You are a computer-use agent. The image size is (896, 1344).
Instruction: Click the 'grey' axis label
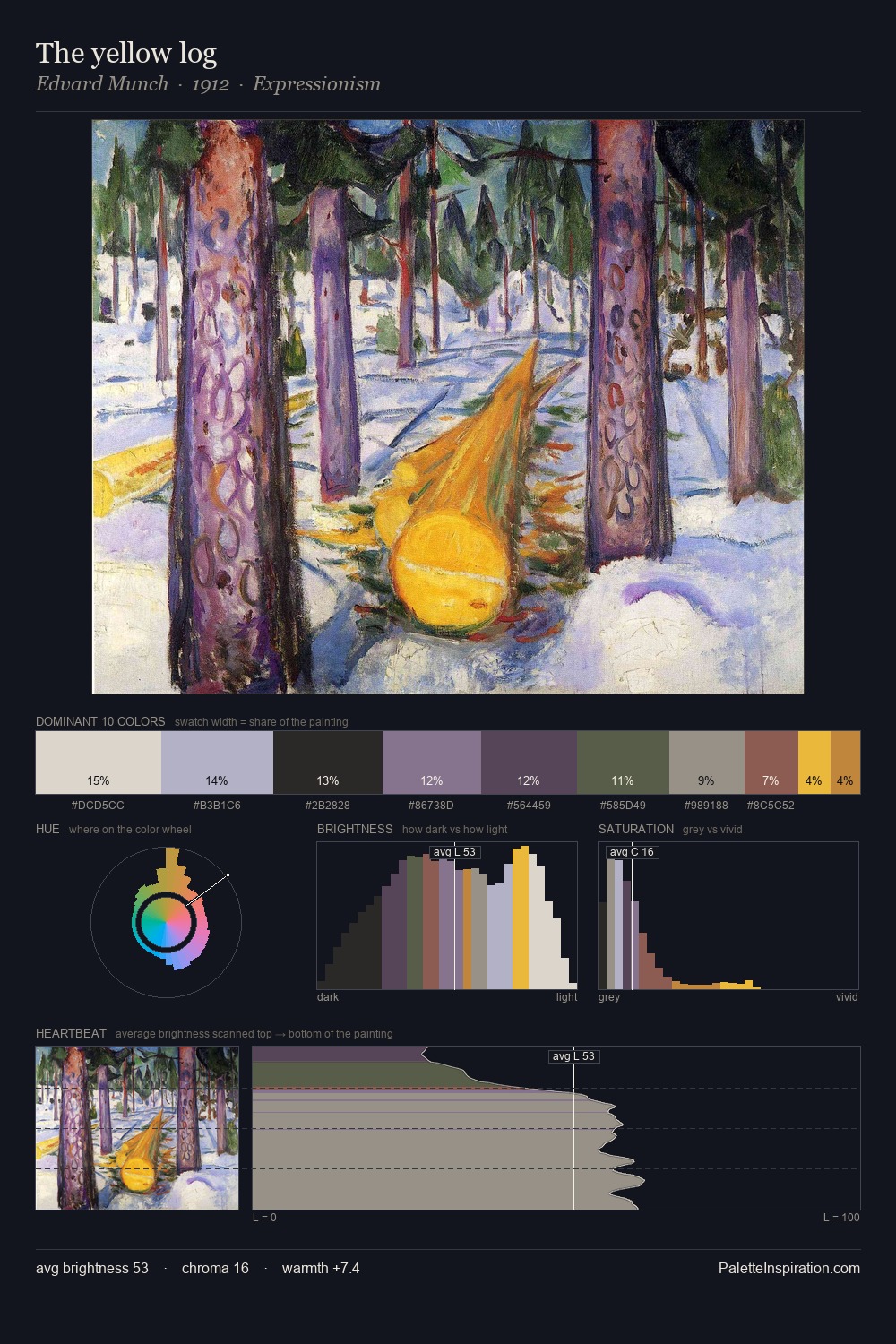609,997
